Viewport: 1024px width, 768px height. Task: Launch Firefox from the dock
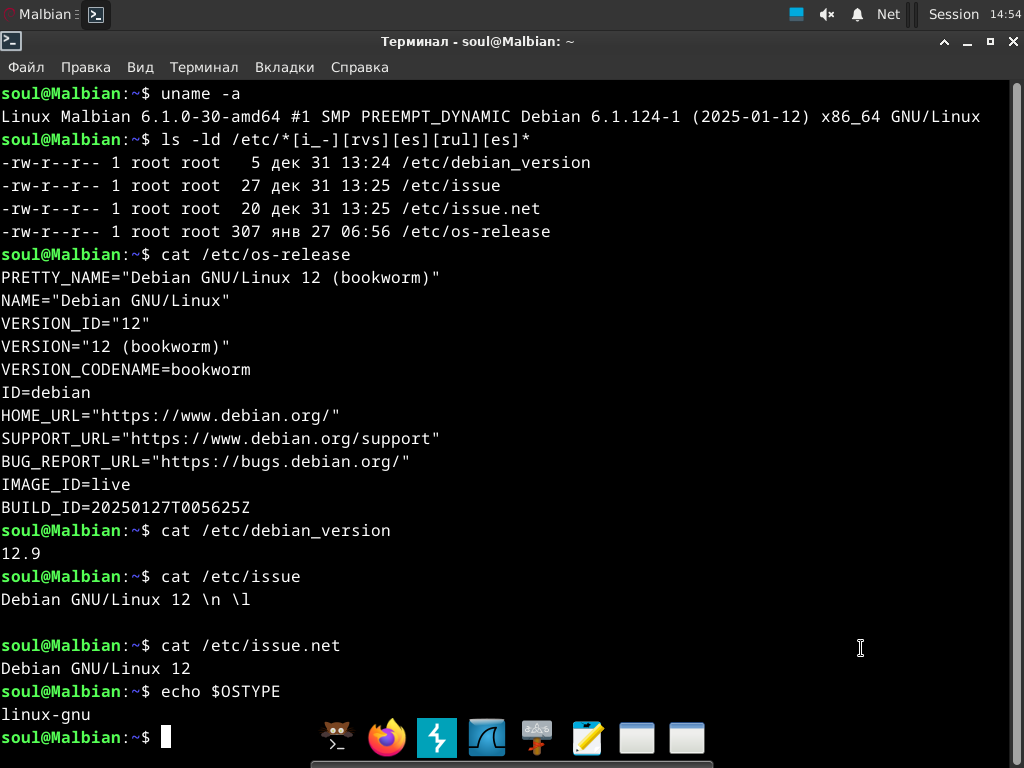387,737
